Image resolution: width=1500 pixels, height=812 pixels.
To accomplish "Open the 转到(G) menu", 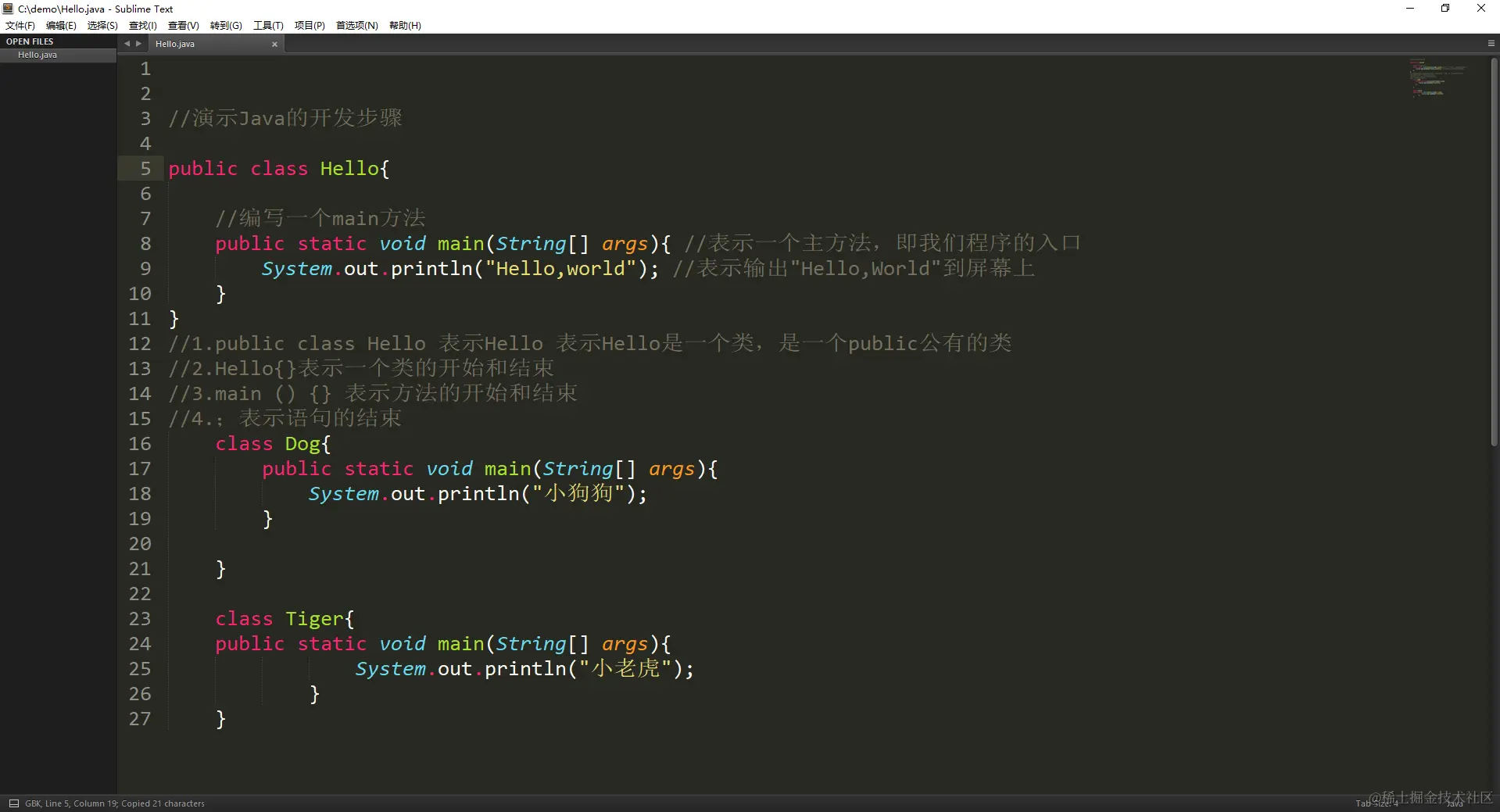I will coord(226,26).
